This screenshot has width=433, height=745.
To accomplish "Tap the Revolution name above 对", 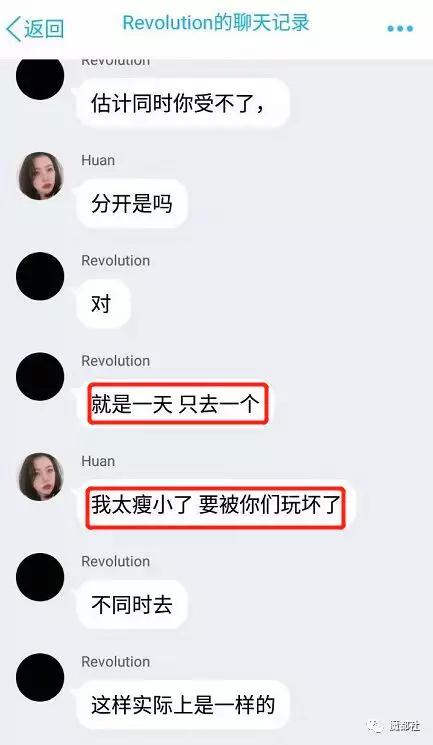I will tap(115, 261).
